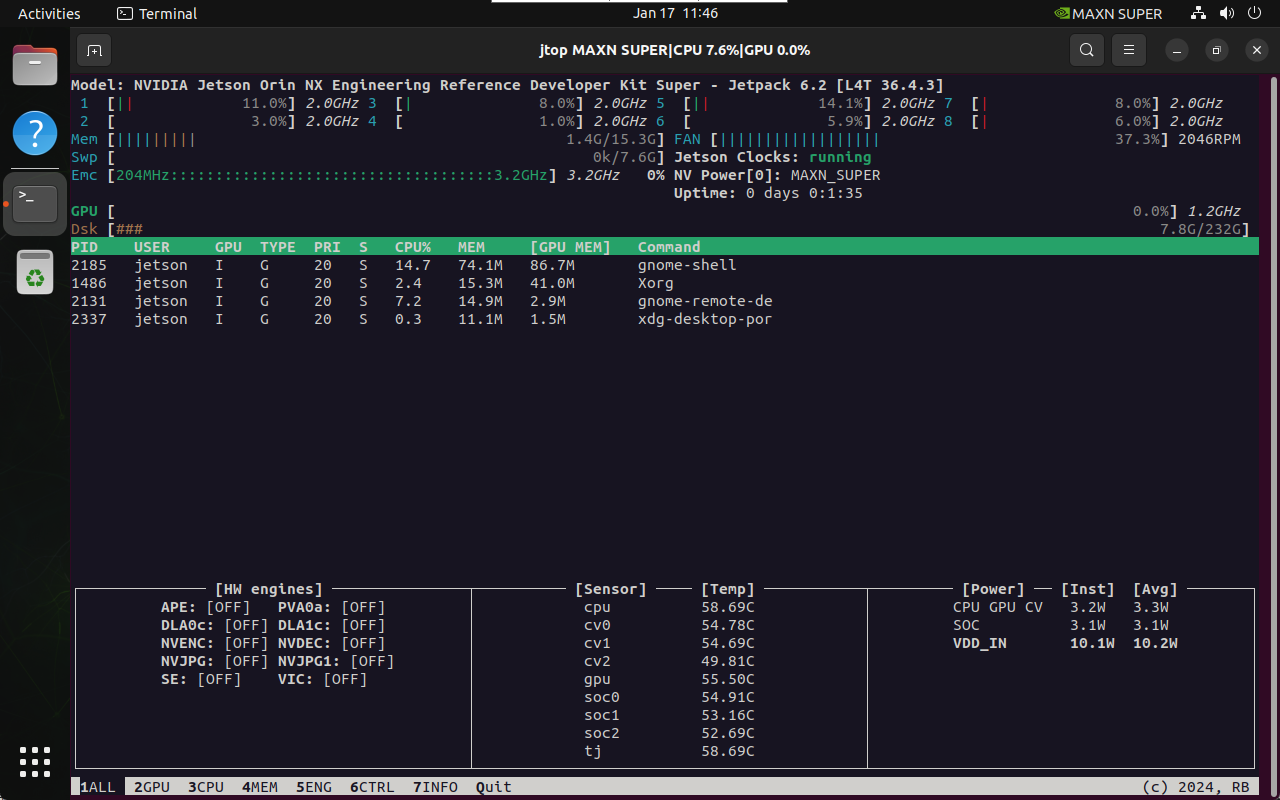Click the CPU core 1 usage bar
Screen dimensions: 1280x800
pyautogui.click(x=201, y=103)
